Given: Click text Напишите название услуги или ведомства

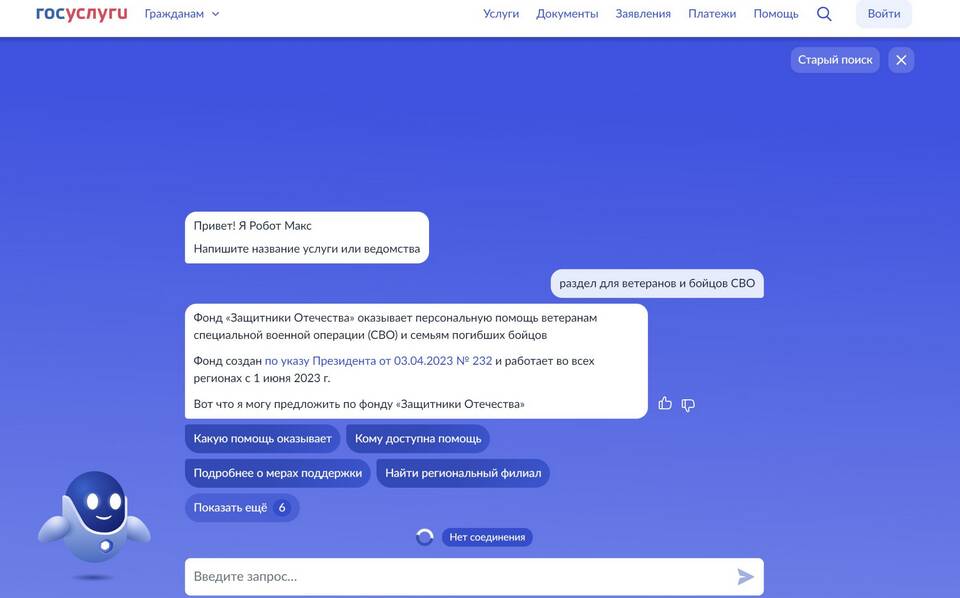Looking at the screenshot, I should (307, 249).
